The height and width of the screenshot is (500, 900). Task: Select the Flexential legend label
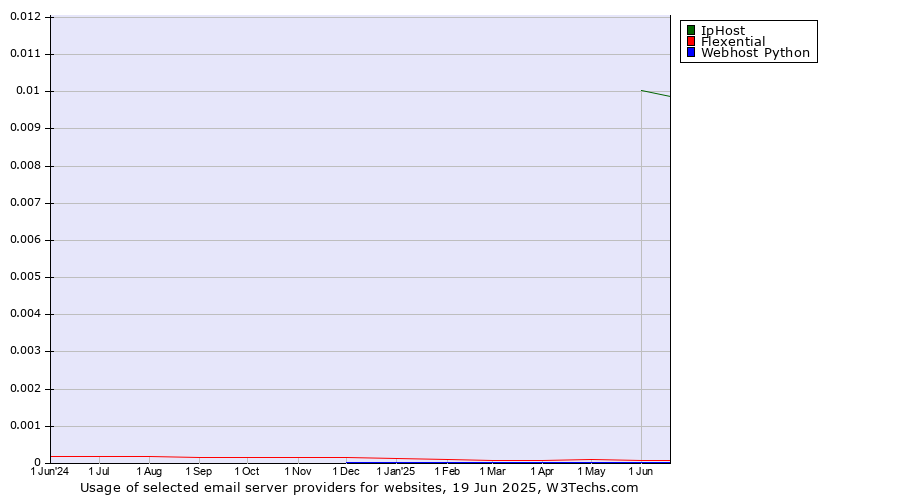click(733, 41)
